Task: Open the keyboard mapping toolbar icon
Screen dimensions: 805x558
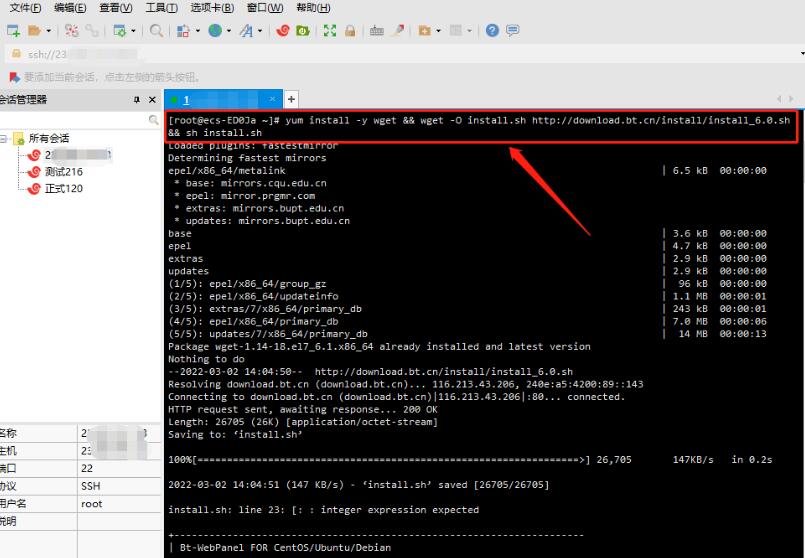Action: click(x=377, y=31)
